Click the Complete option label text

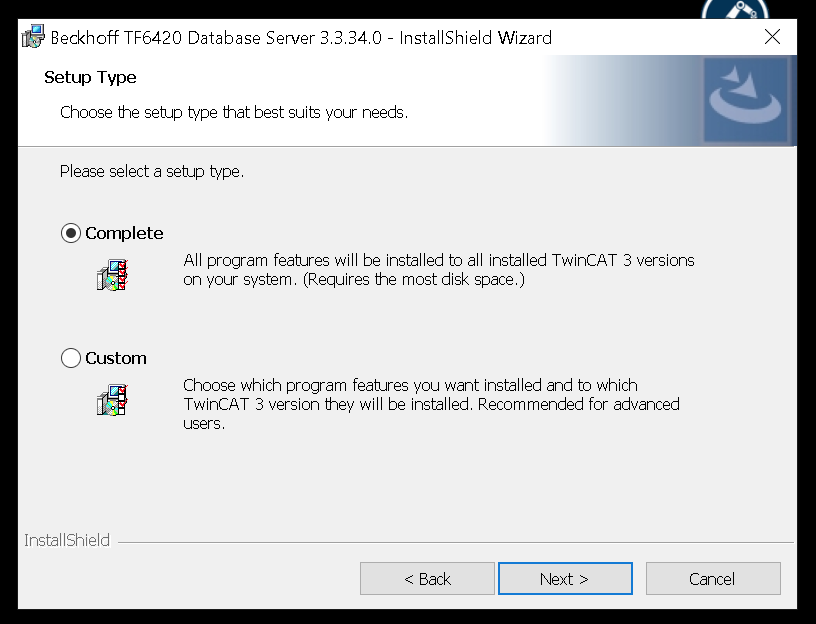click(x=124, y=233)
